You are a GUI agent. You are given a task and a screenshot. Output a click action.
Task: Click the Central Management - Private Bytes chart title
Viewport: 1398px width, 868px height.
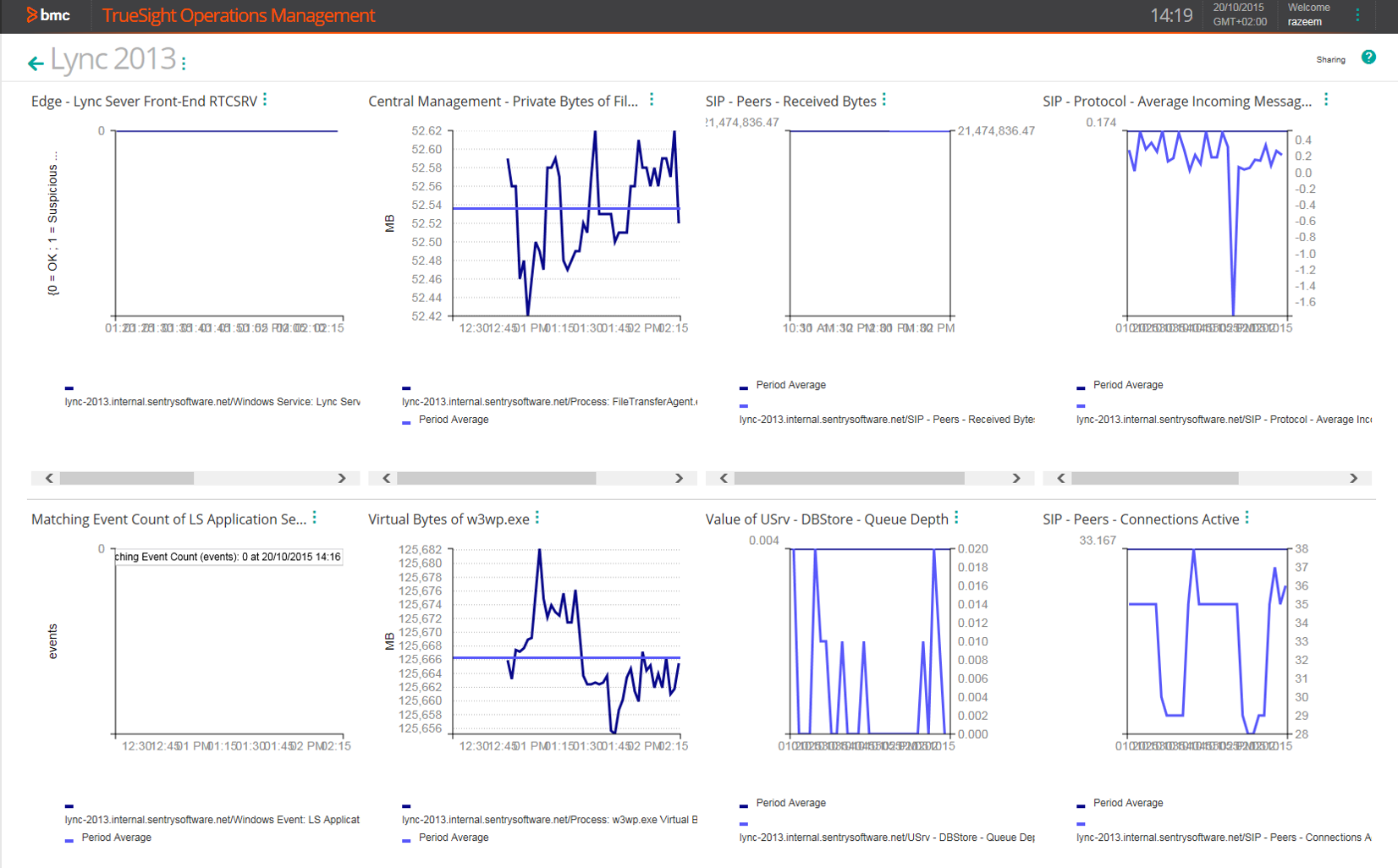(x=504, y=102)
